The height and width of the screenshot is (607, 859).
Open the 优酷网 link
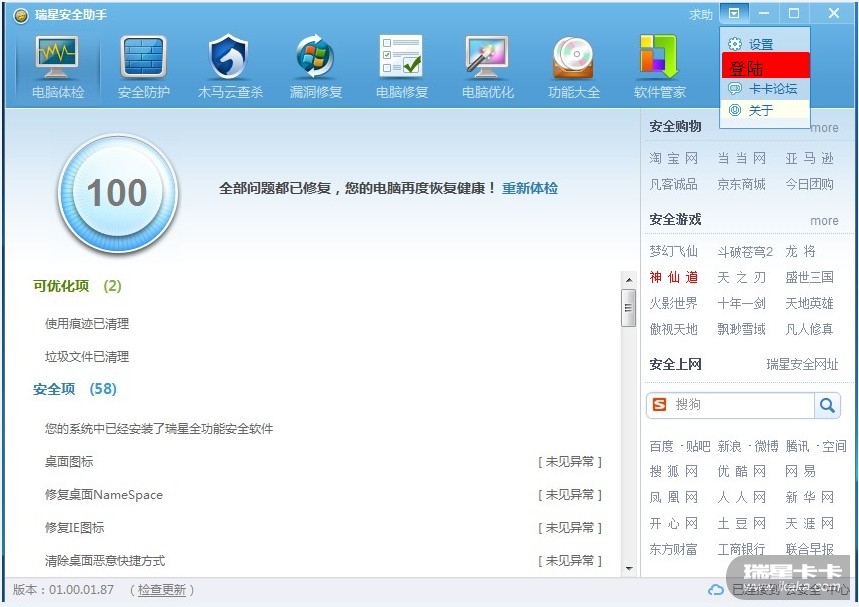[x=741, y=471]
